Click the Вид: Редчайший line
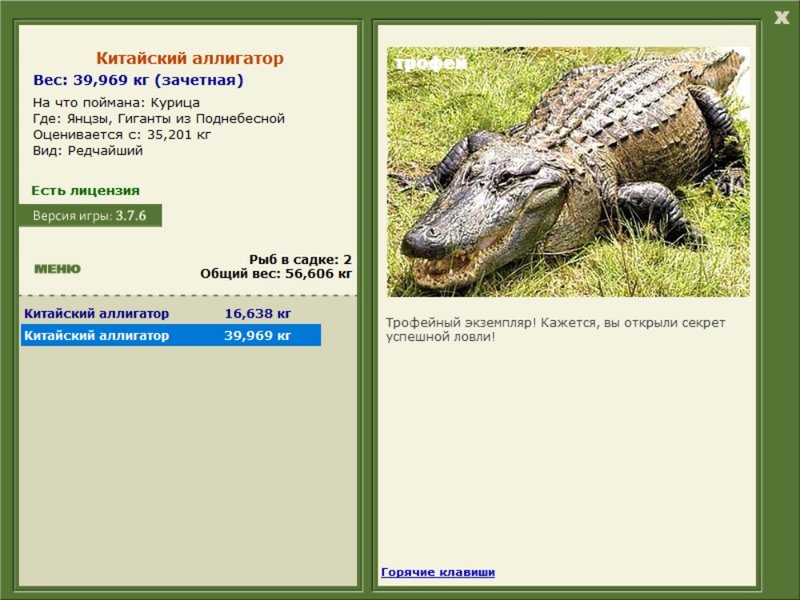This screenshot has width=800, height=600. coord(88,151)
